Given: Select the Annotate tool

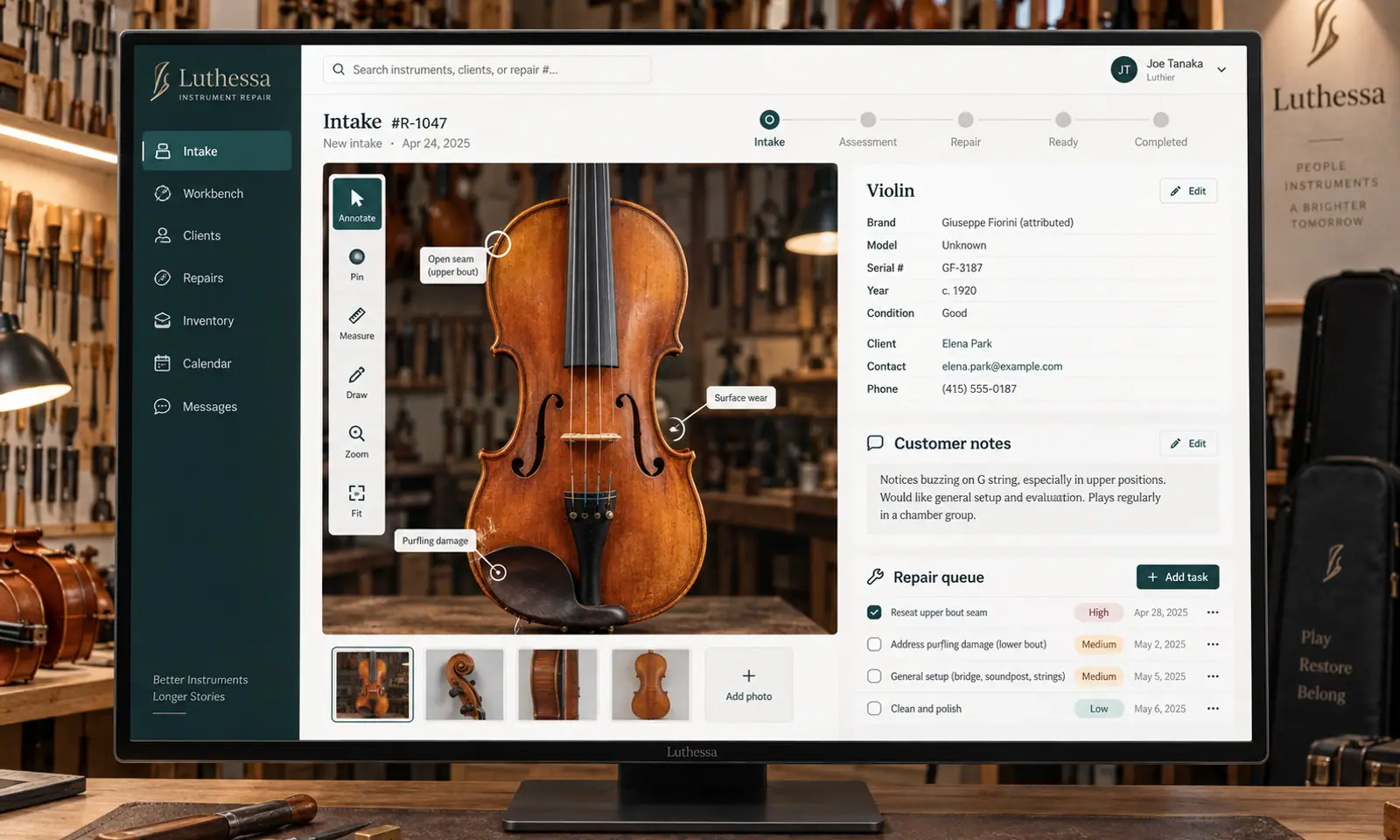Looking at the screenshot, I should 357,204.
